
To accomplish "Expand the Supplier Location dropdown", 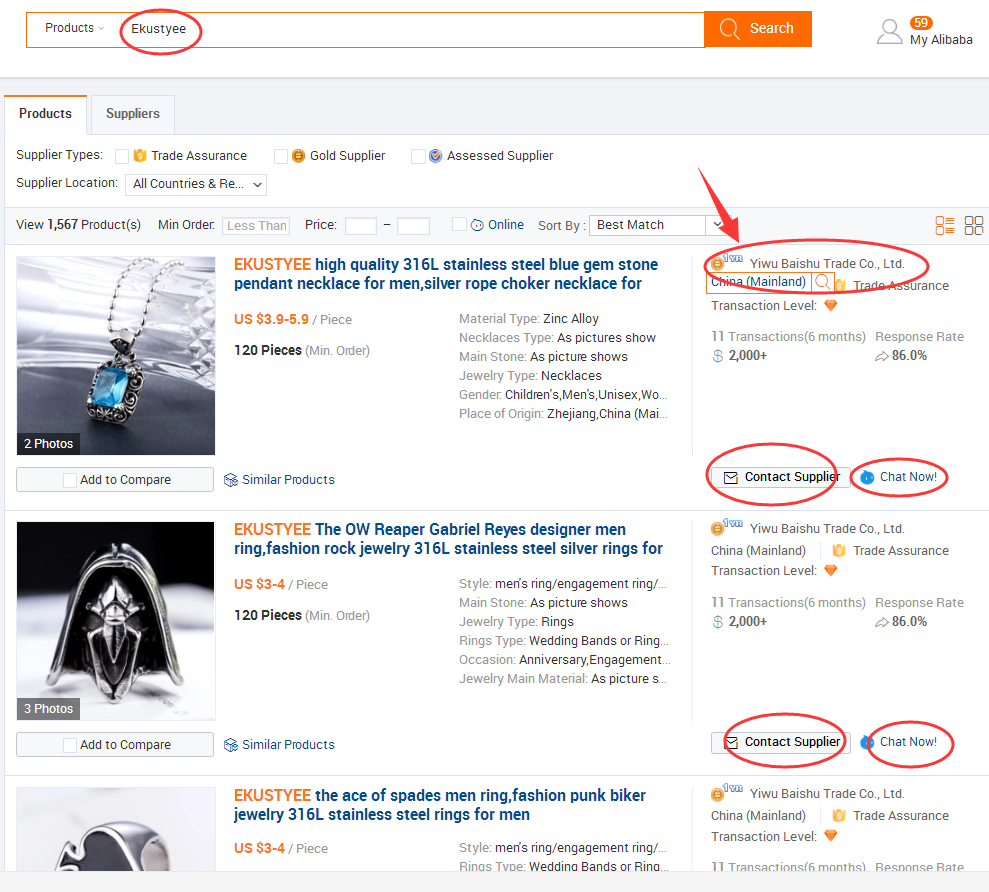I will [x=196, y=184].
